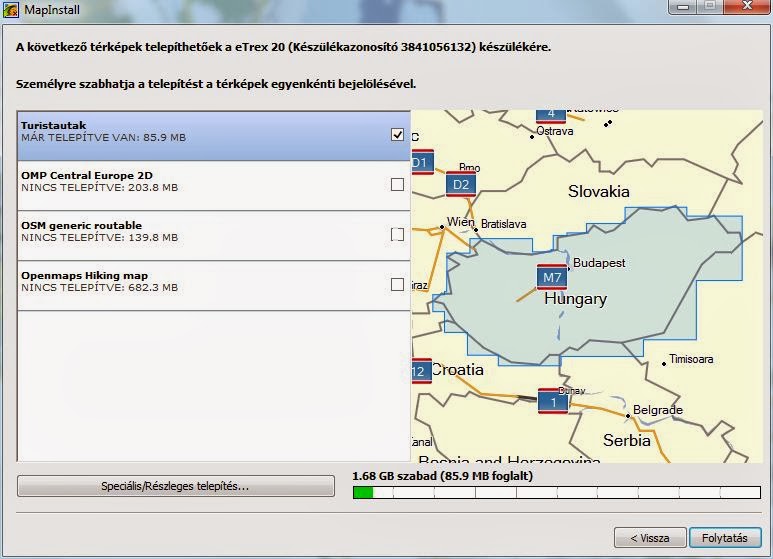The height and width of the screenshot is (559, 773).
Task: Click the Slovakia label on the map
Action: 598,191
